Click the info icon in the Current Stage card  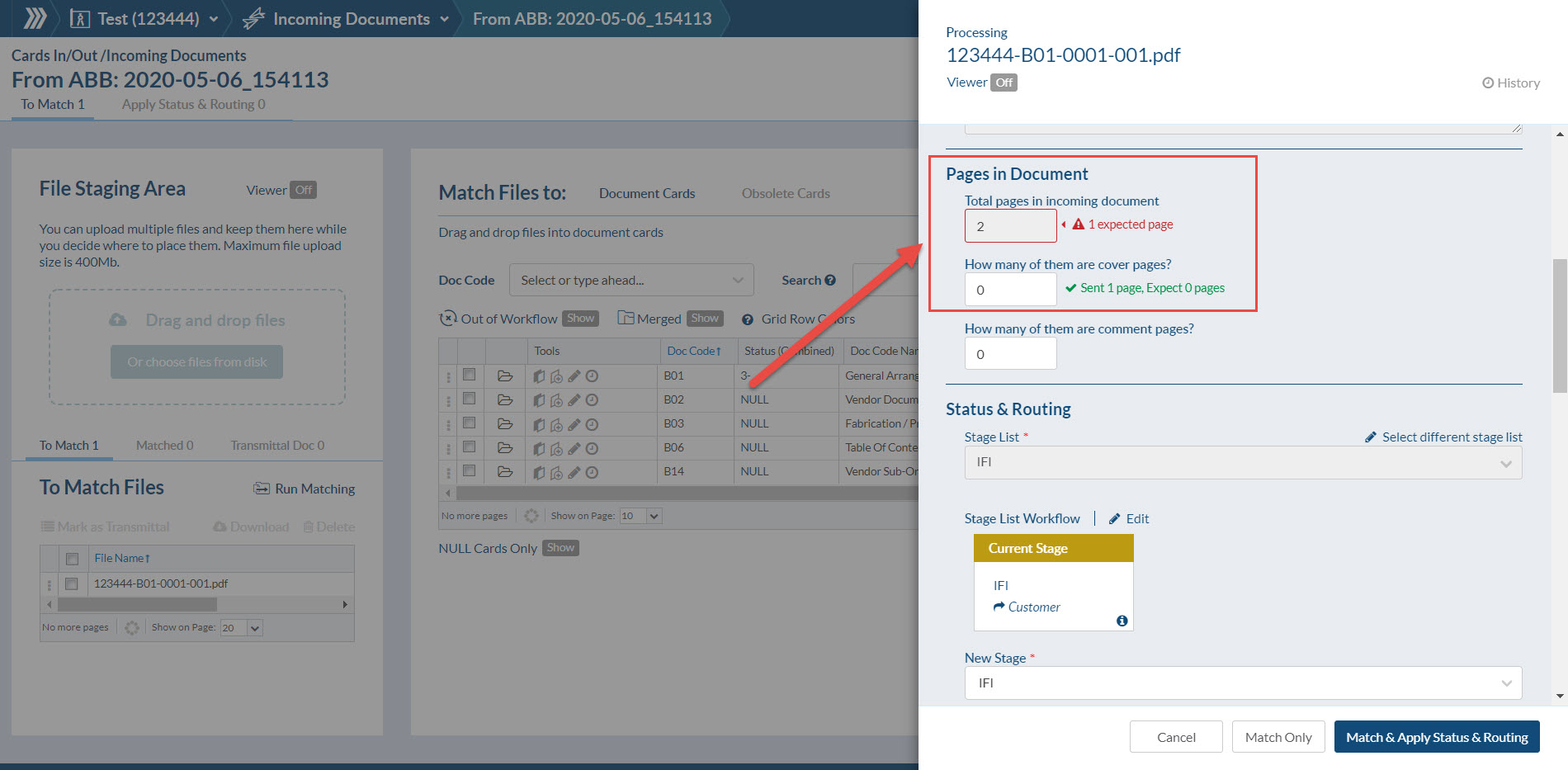coord(1122,621)
